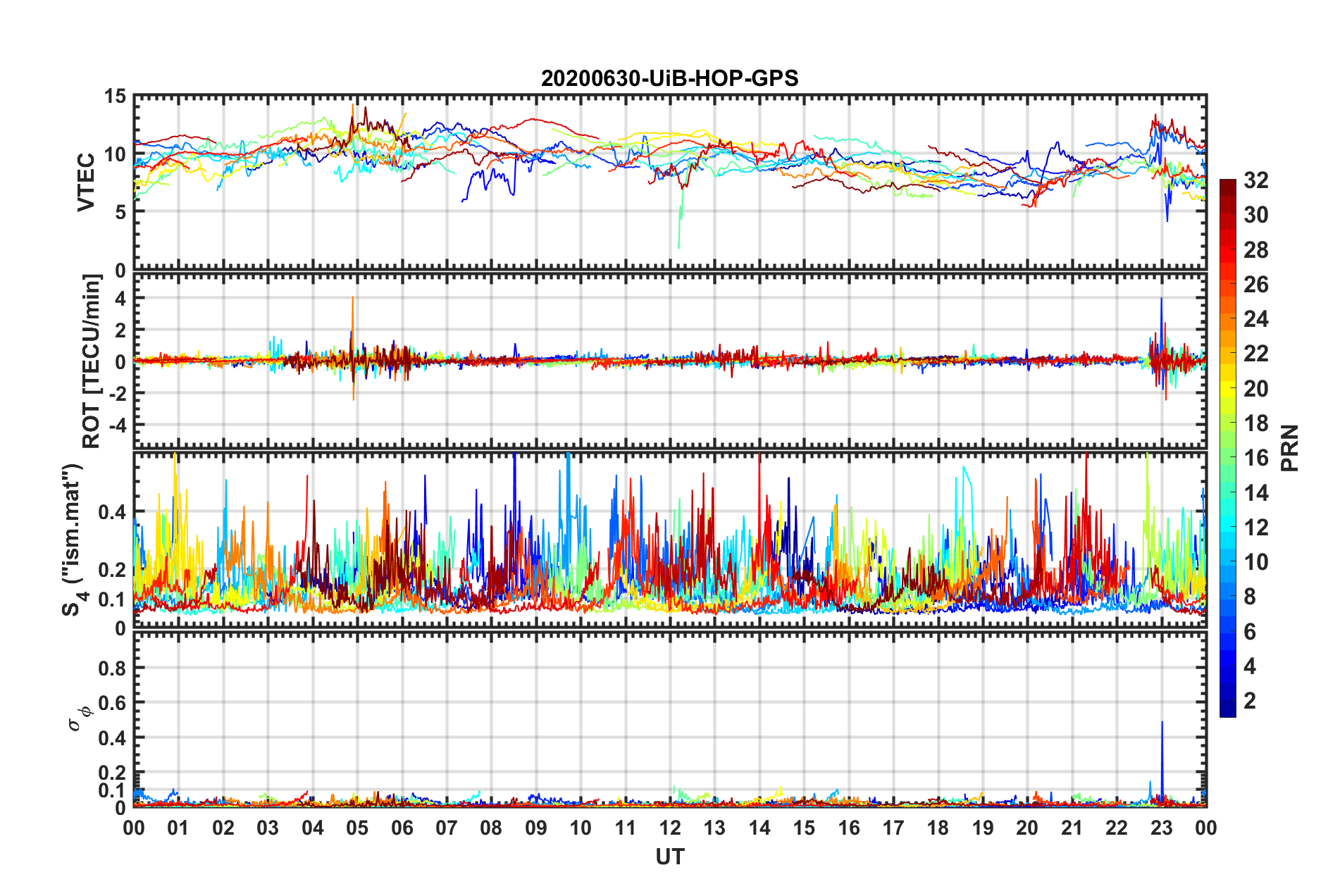Image resolution: width=1340 pixels, height=896 pixels.
Task: Click the ROT [TECU/min] axis label
Action: (x=92, y=361)
